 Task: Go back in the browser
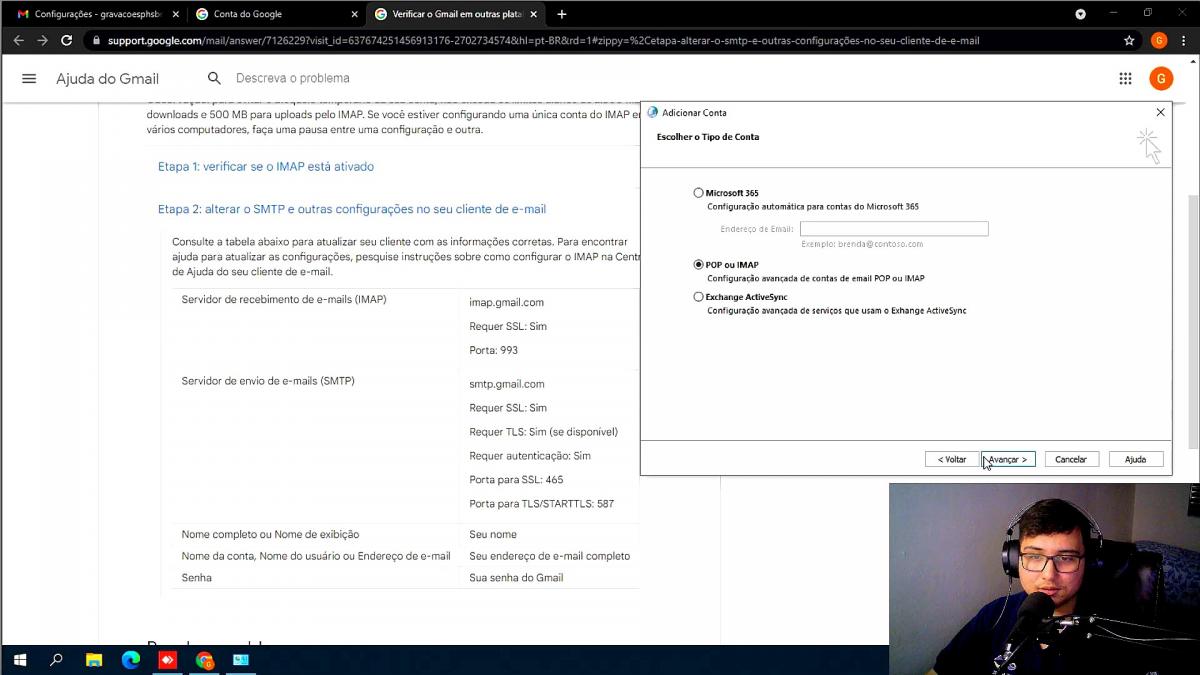(18, 41)
